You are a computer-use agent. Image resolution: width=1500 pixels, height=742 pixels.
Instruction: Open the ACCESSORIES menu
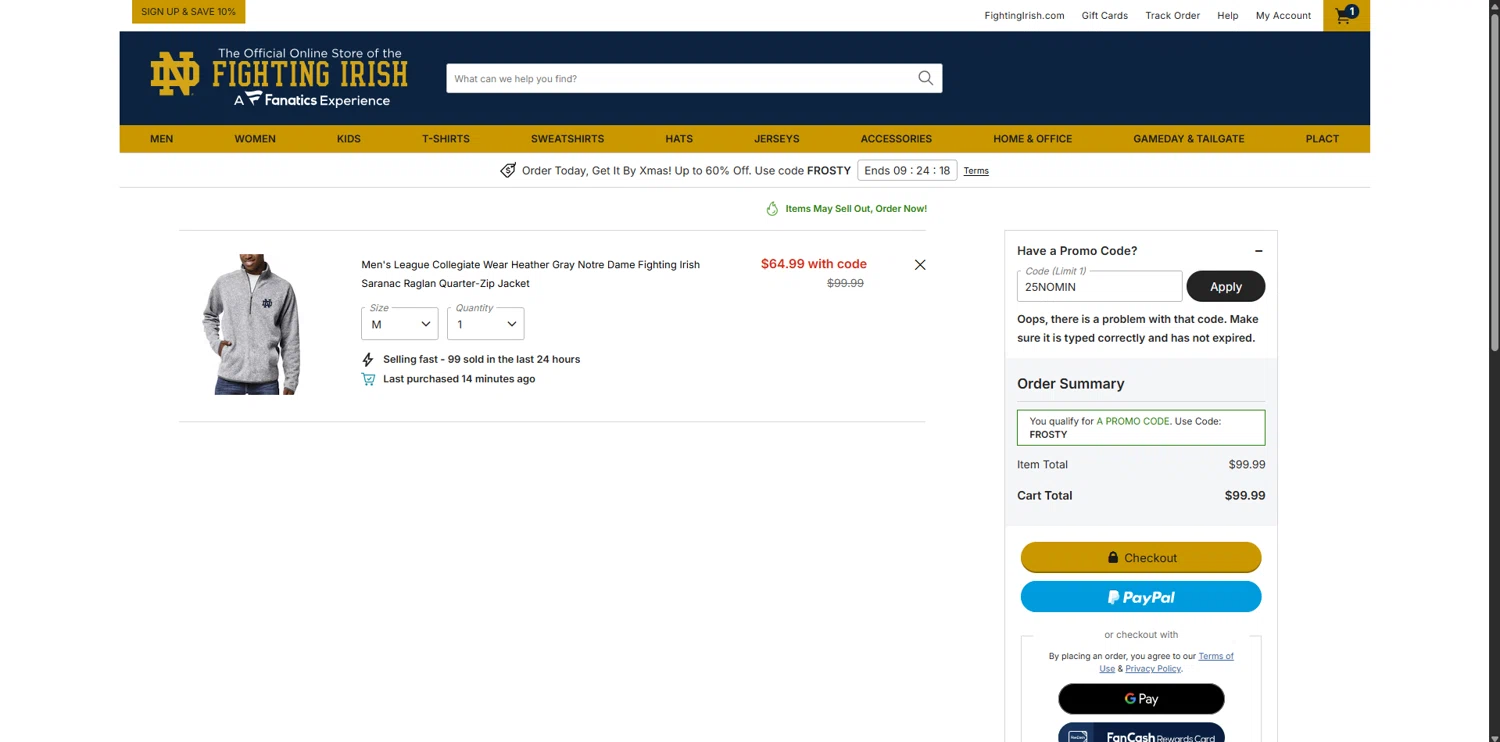tap(896, 139)
